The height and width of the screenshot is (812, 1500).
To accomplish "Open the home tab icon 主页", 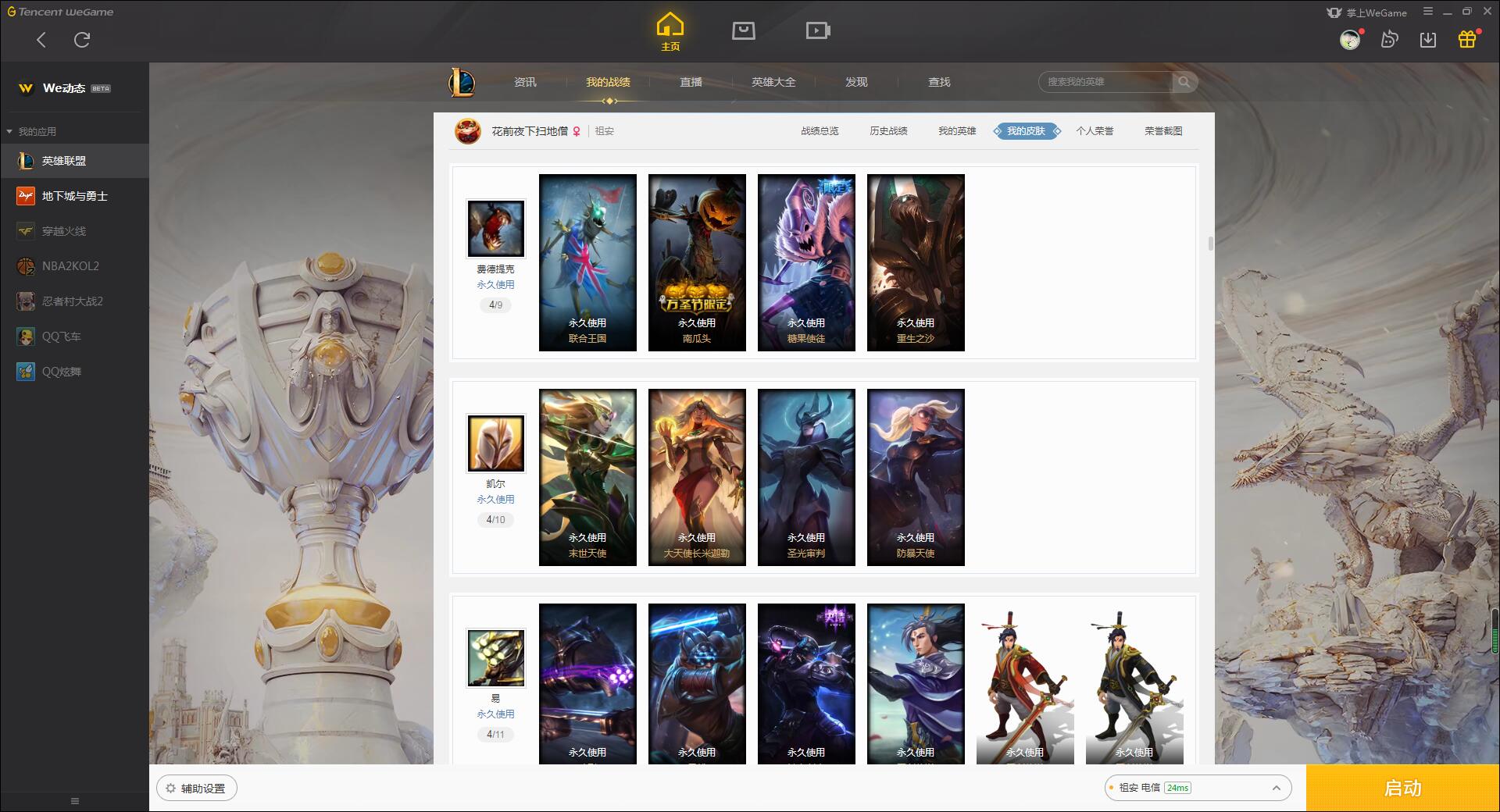I will tap(670, 32).
